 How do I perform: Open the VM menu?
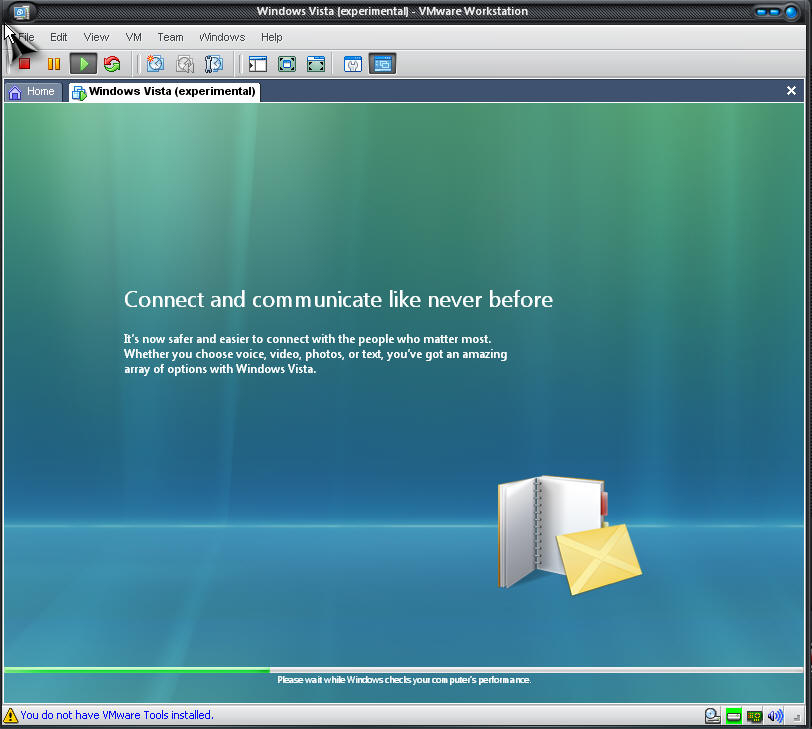(x=134, y=37)
